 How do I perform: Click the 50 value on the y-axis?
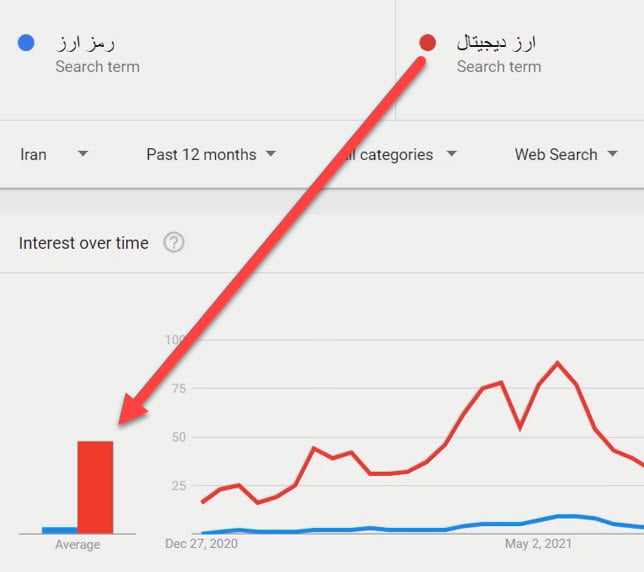point(176,437)
